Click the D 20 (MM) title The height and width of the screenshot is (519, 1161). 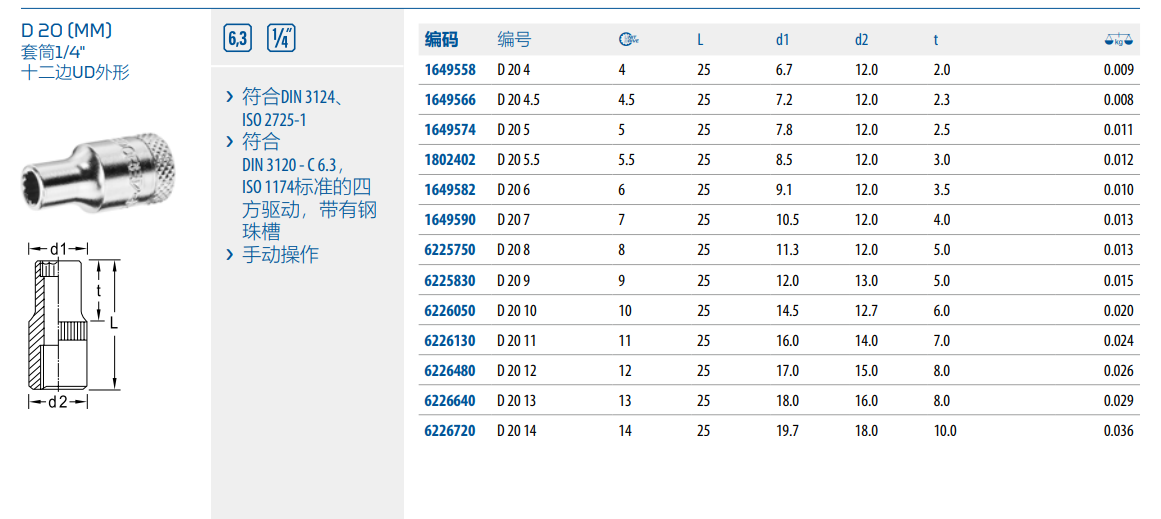(66, 31)
